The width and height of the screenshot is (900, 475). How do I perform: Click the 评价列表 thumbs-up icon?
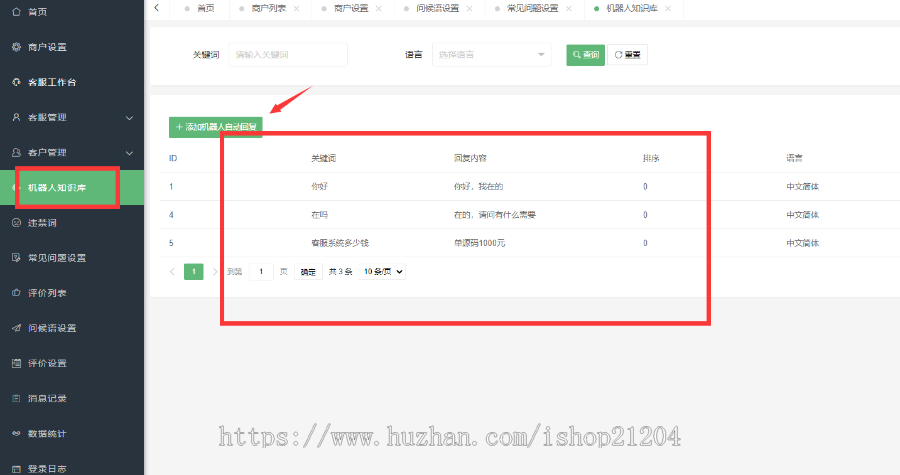(16, 293)
